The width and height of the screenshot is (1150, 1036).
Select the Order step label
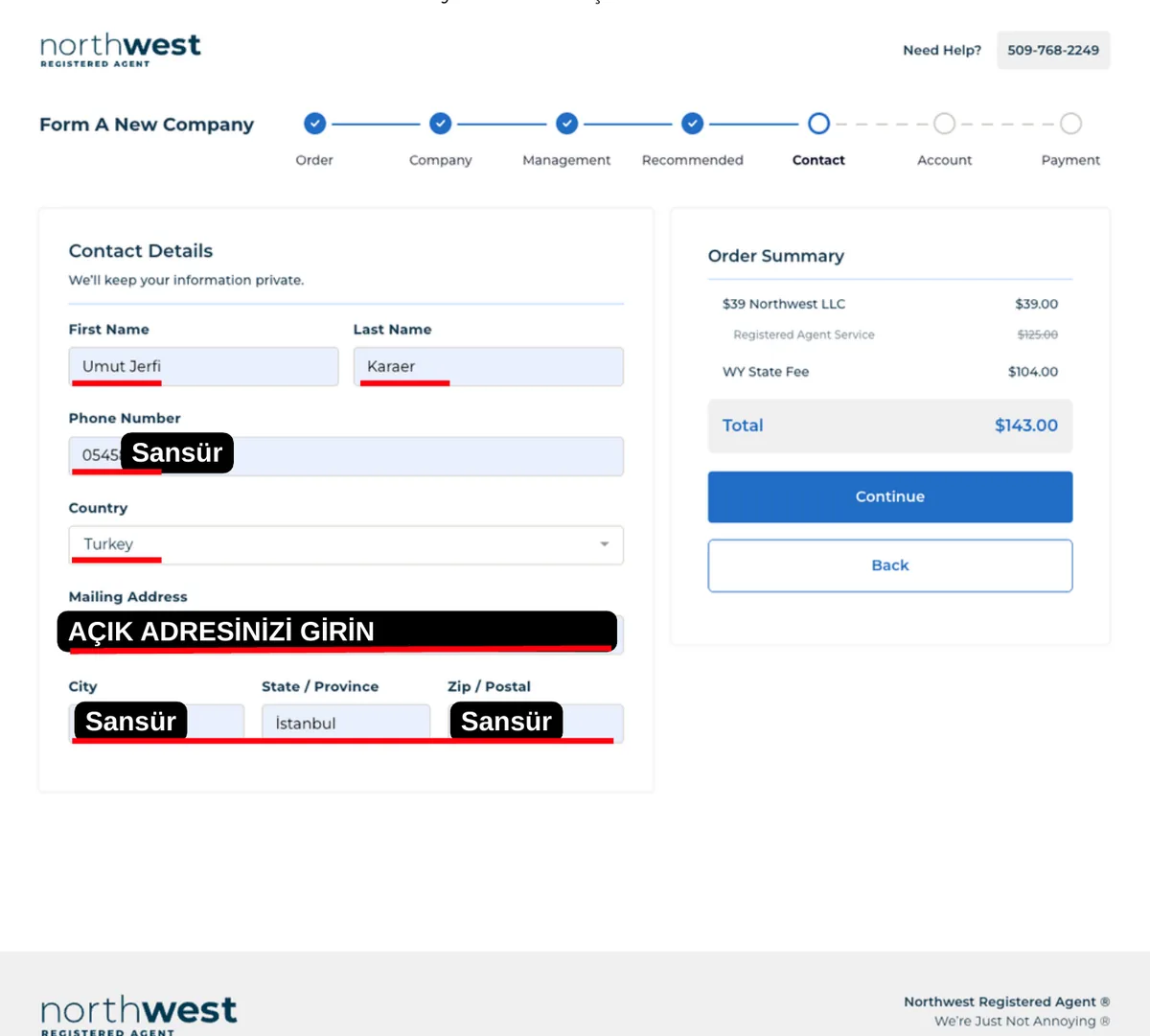(314, 160)
